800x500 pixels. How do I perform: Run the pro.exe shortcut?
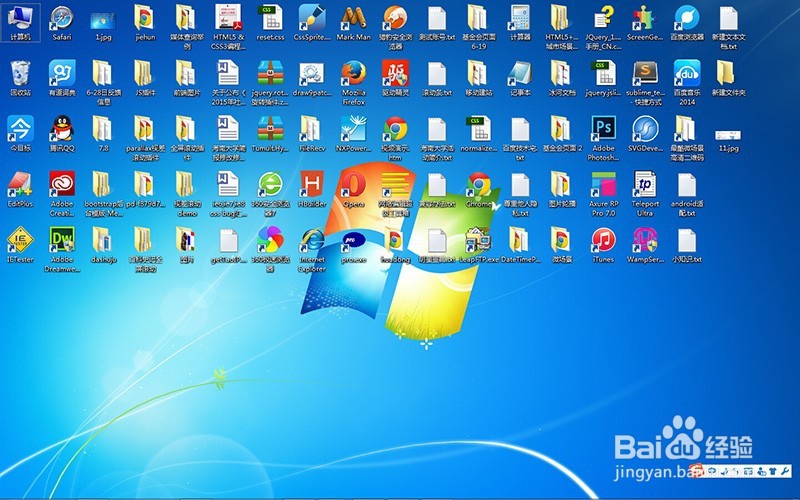click(354, 245)
